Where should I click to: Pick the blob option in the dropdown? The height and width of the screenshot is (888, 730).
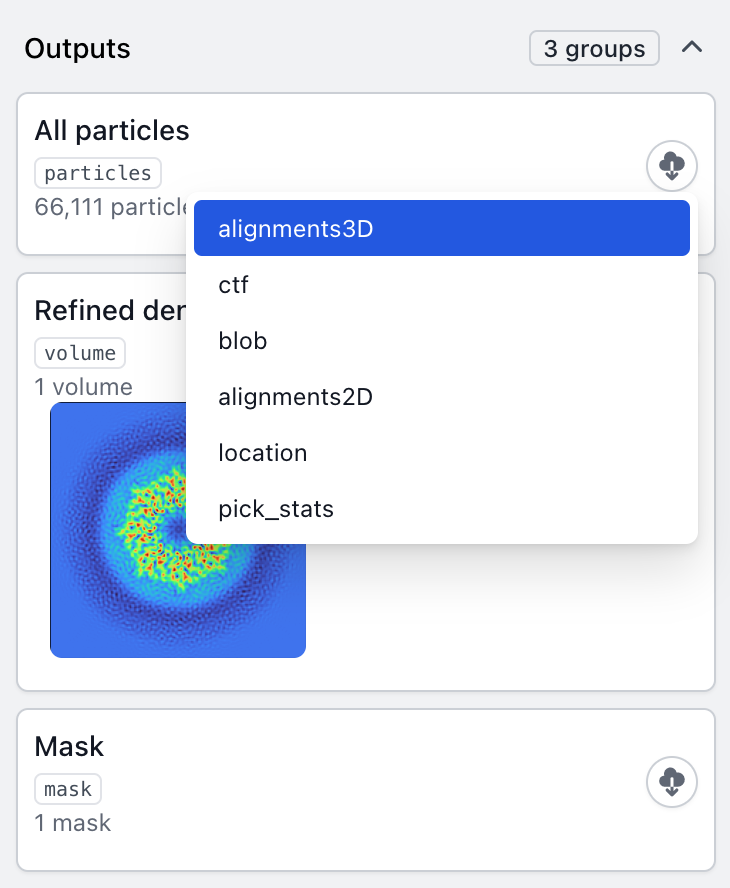[442, 341]
